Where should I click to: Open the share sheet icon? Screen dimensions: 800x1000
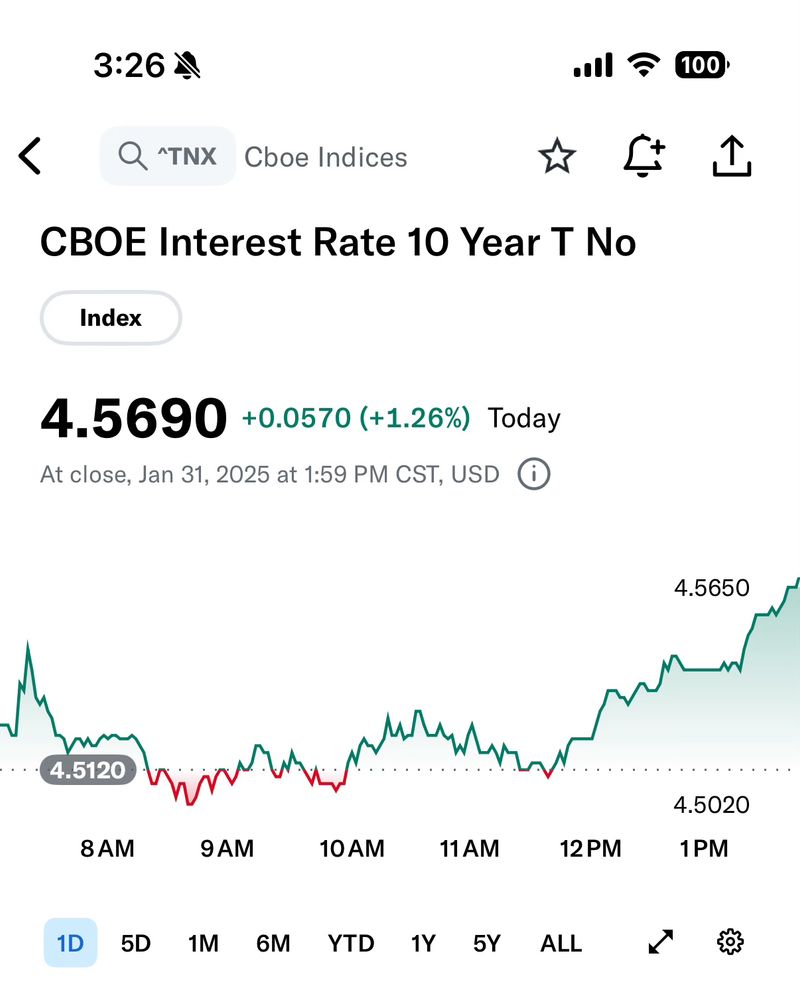[x=732, y=157]
